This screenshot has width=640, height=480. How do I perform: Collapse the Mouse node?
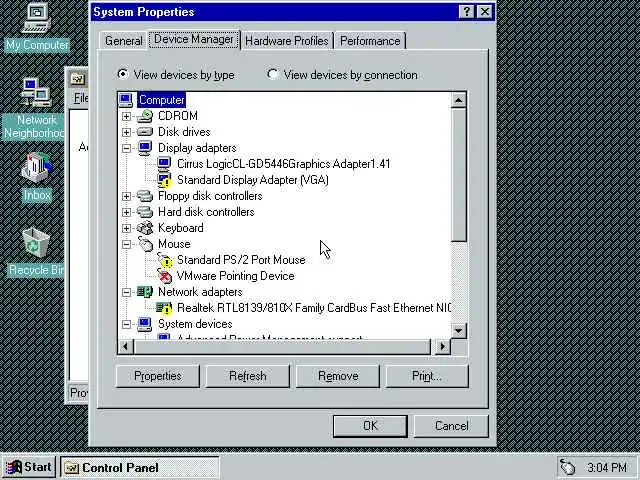[127, 244]
